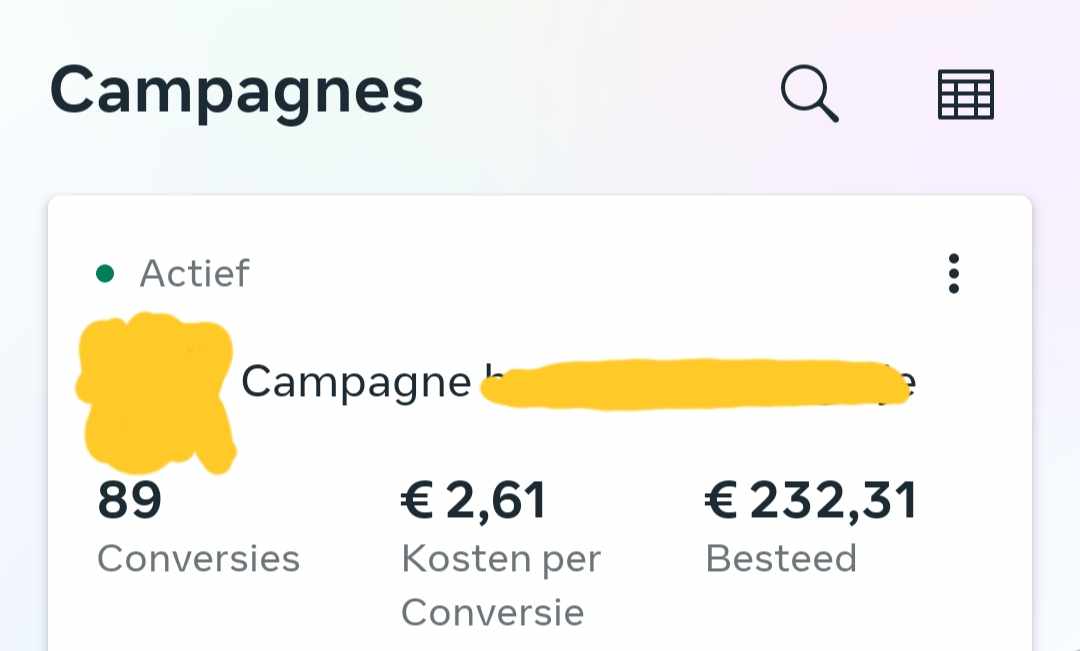Click the euro sign before 2,61
Viewport: 1080px width, 651px height.
pyautogui.click(x=417, y=501)
